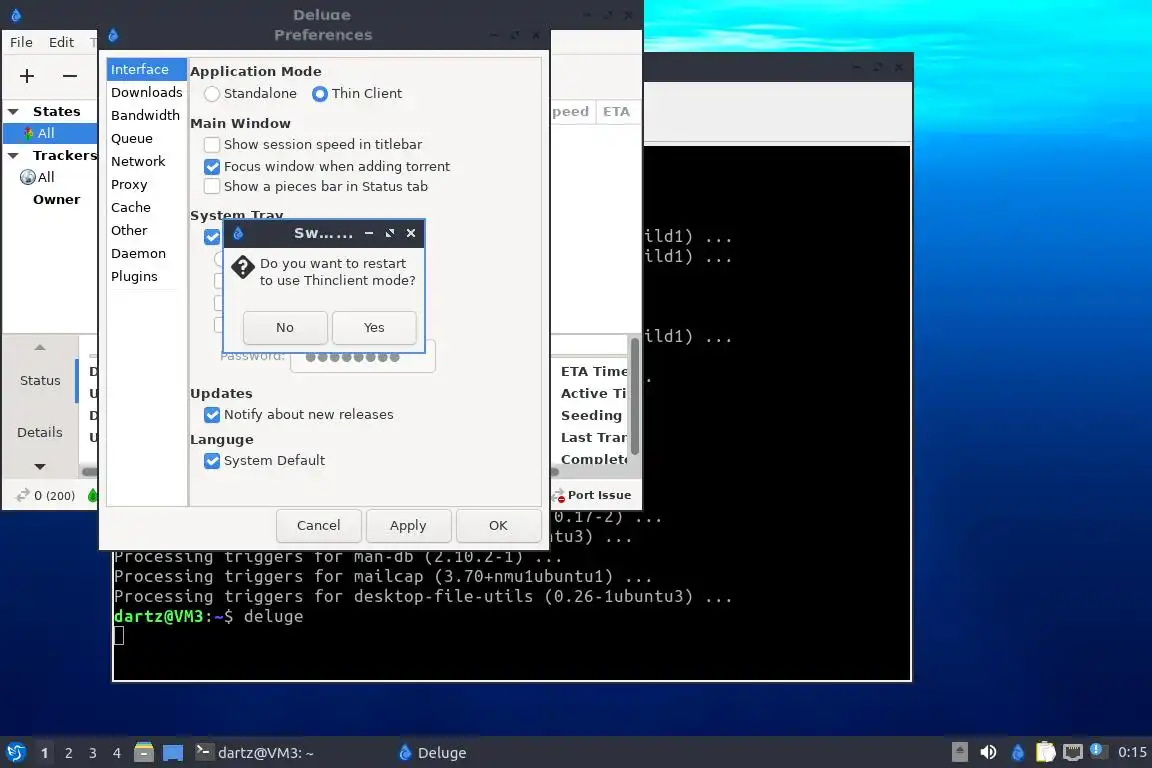This screenshot has height=768, width=1152.
Task: Switch to workspace 2 in taskbar
Action: tap(68, 753)
